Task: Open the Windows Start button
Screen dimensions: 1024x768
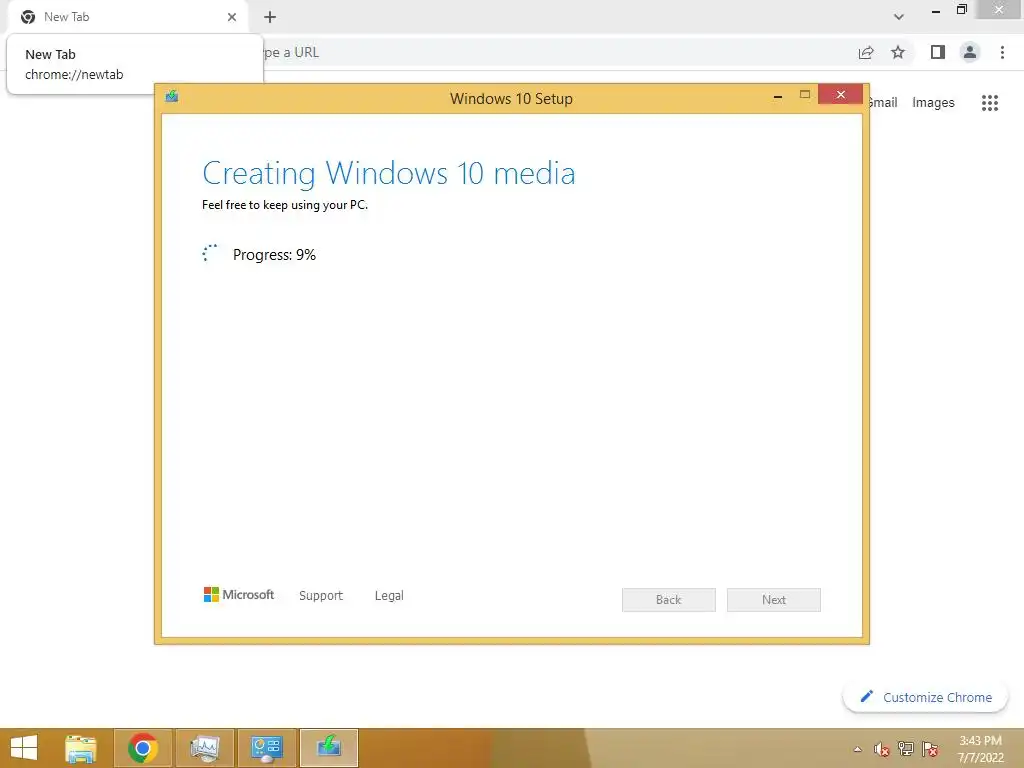Action: point(24,748)
